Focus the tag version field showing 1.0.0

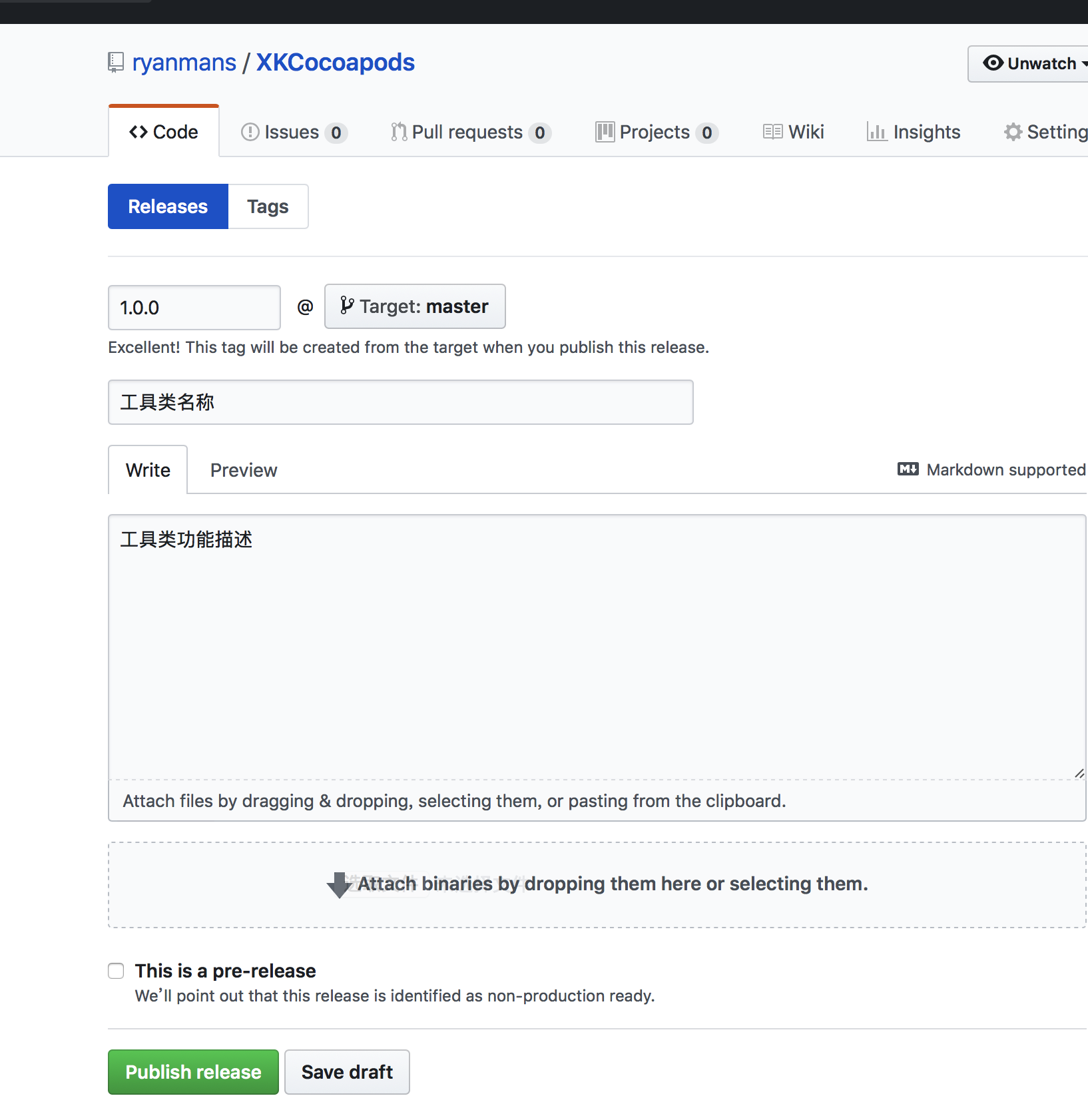pyautogui.click(x=194, y=308)
